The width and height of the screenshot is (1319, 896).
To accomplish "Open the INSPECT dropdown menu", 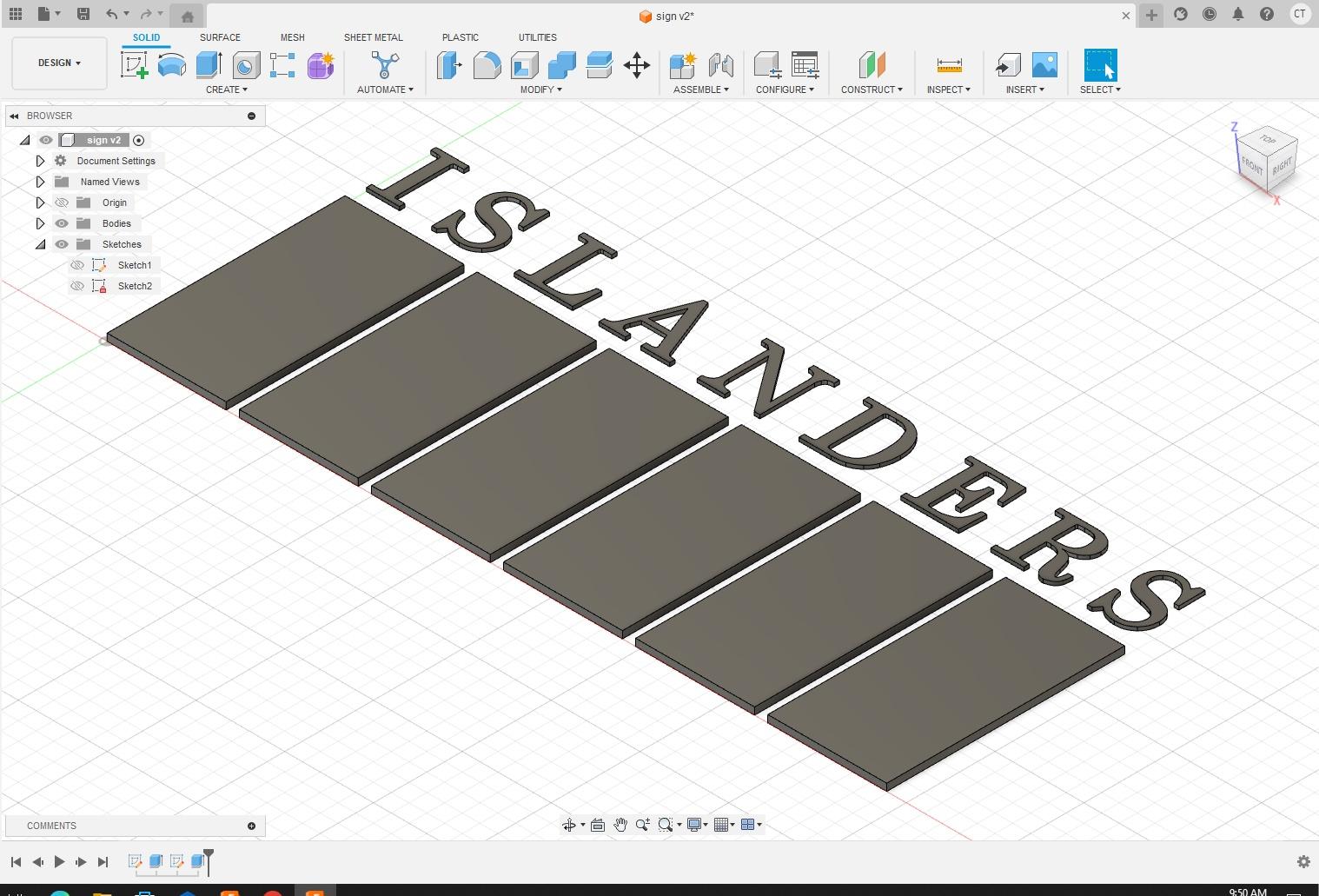I will [x=949, y=90].
